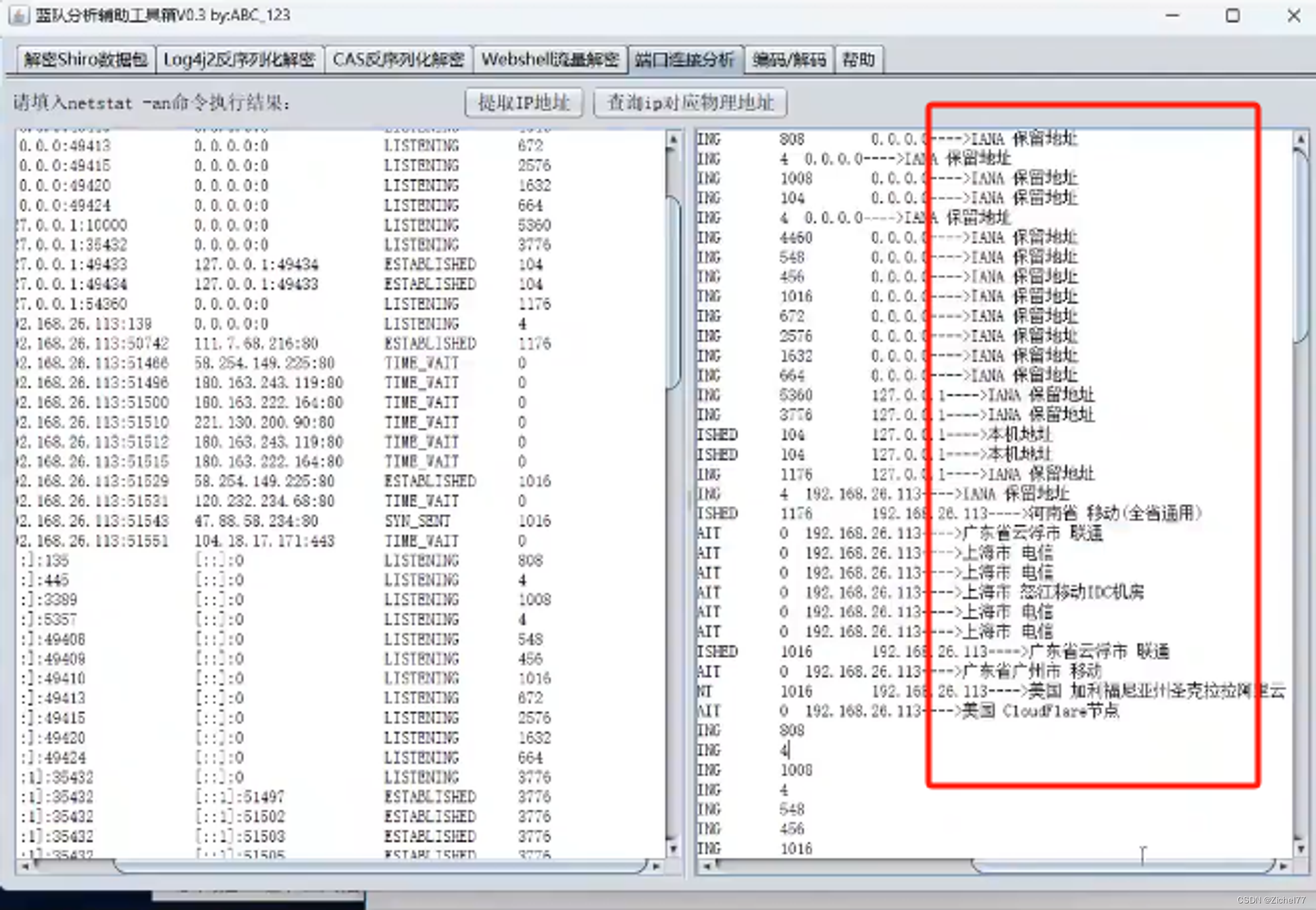Click PID 5360 in the left pane
The width and height of the screenshot is (1316, 910).
pos(534,225)
